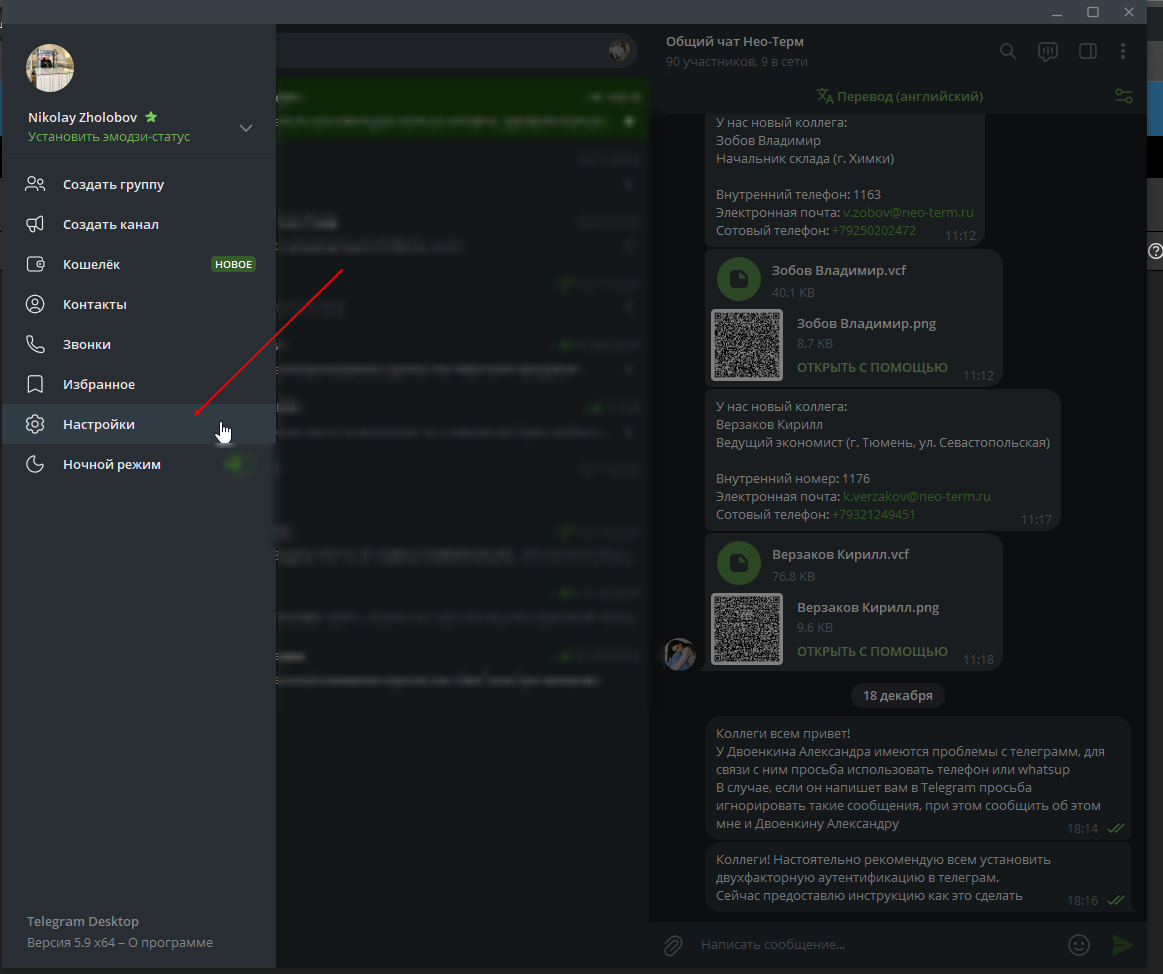Click ОТКРЫТЬ С ПОМОЩЬЮ for Верзаков Кирилл.png
Viewport: 1163px width, 974px height.
click(872, 652)
